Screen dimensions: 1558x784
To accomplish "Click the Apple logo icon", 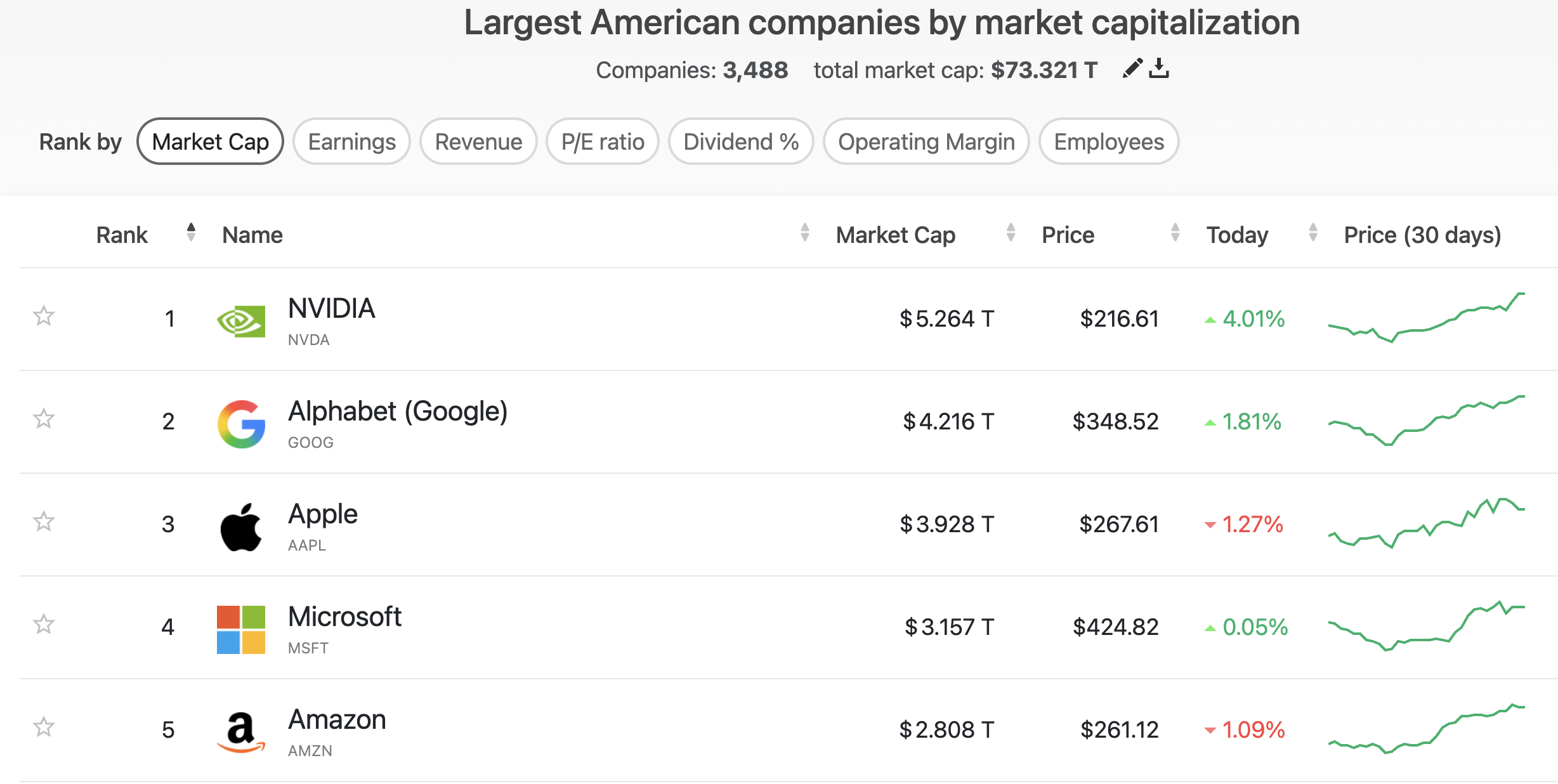I will tap(241, 526).
